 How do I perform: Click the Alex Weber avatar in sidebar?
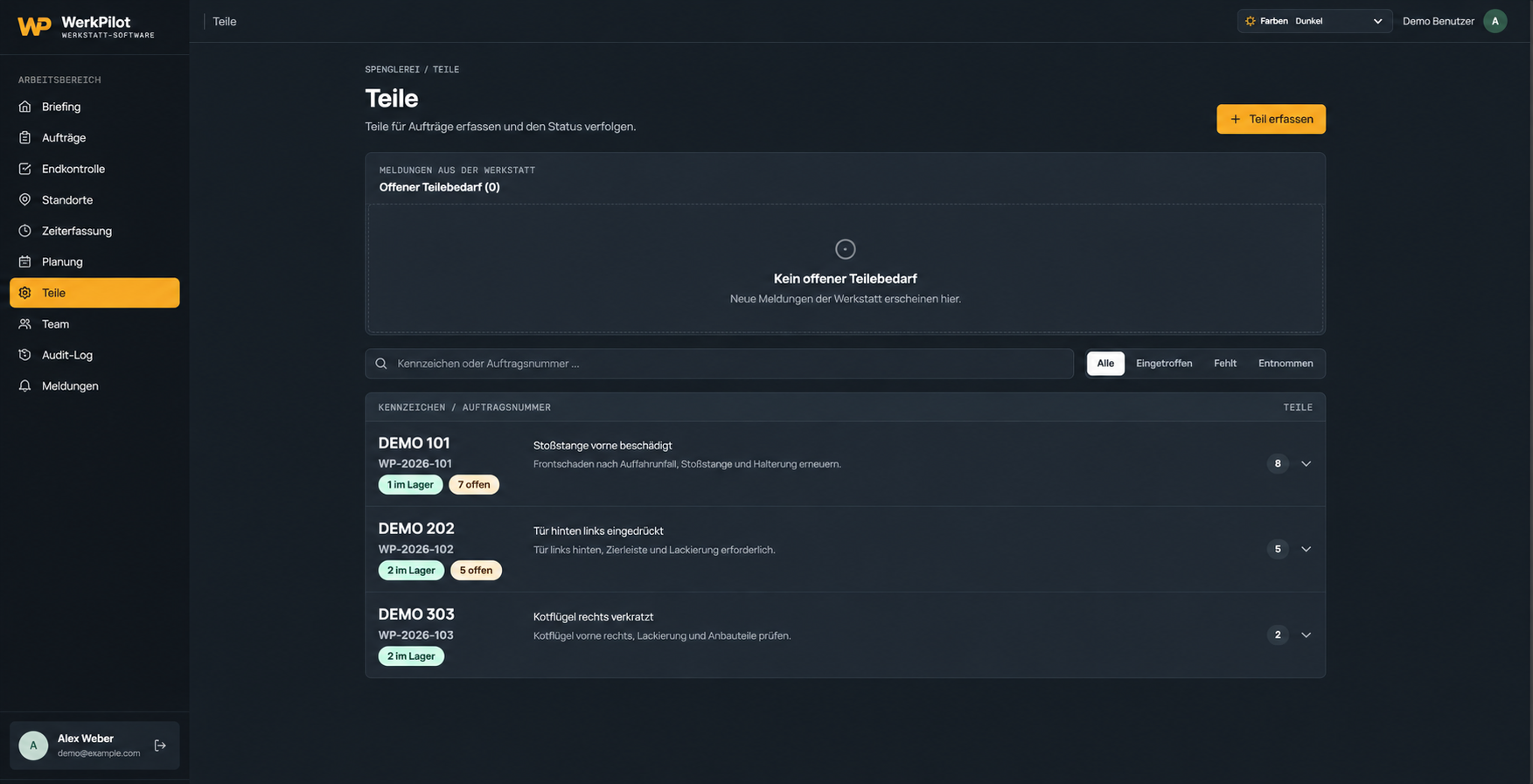coord(33,746)
